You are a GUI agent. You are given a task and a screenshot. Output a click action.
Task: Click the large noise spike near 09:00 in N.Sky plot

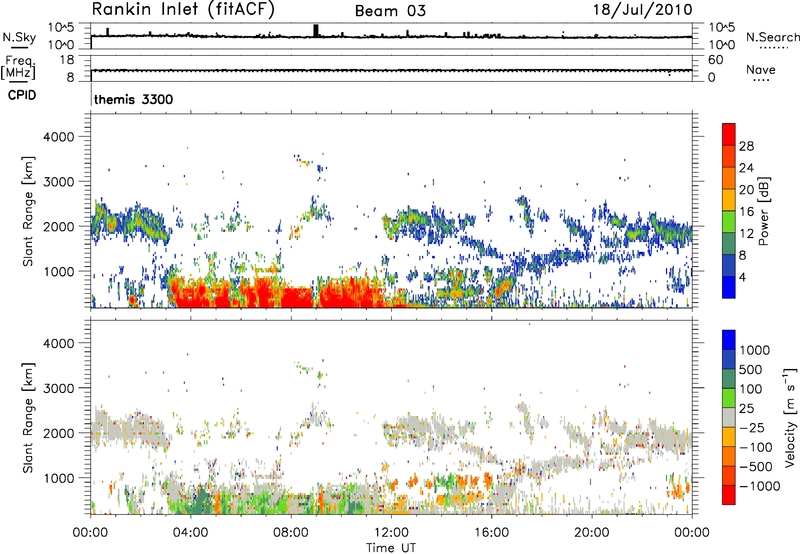pos(316,31)
